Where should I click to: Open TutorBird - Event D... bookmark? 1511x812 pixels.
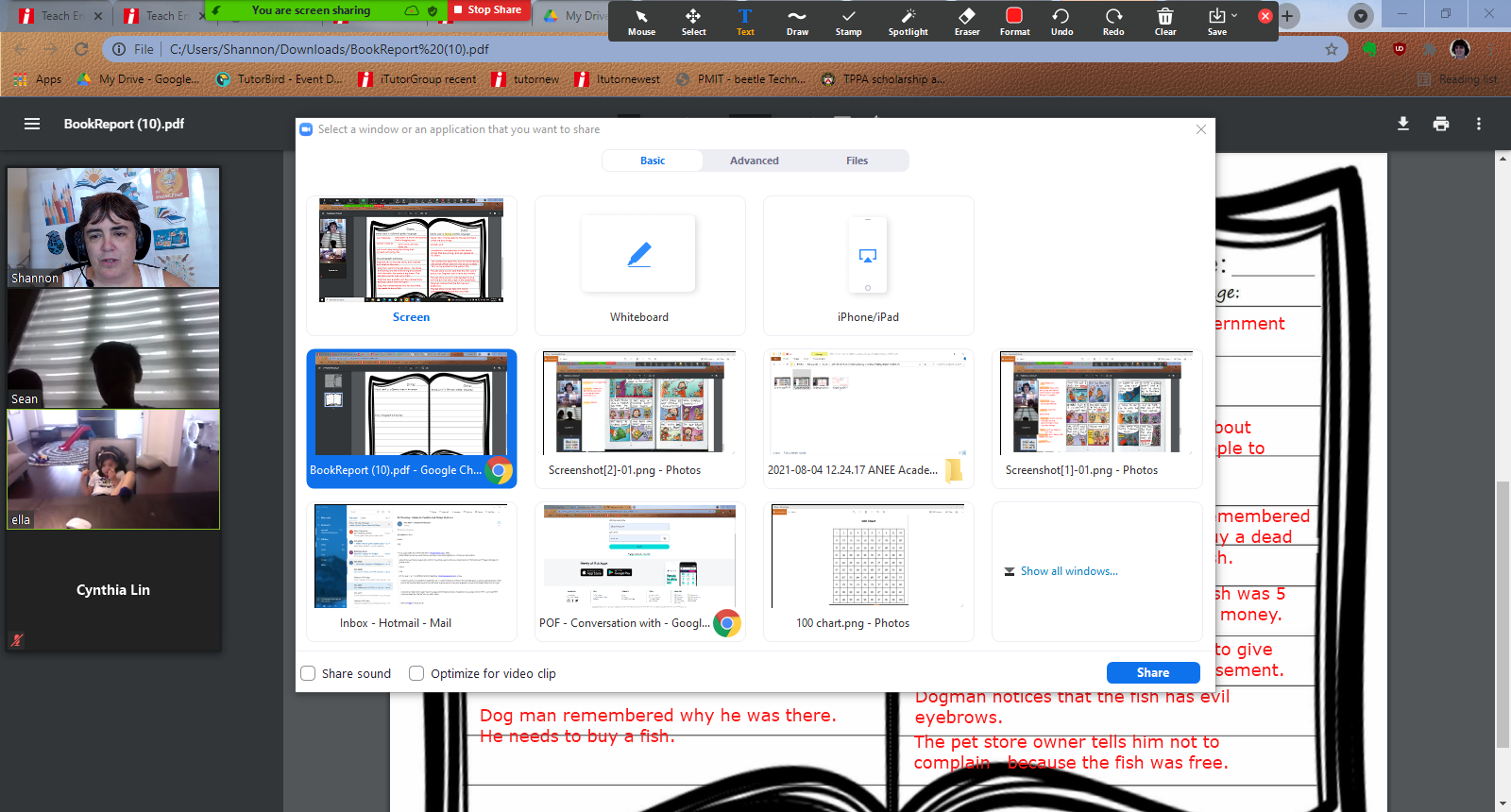click(x=279, y=79)
